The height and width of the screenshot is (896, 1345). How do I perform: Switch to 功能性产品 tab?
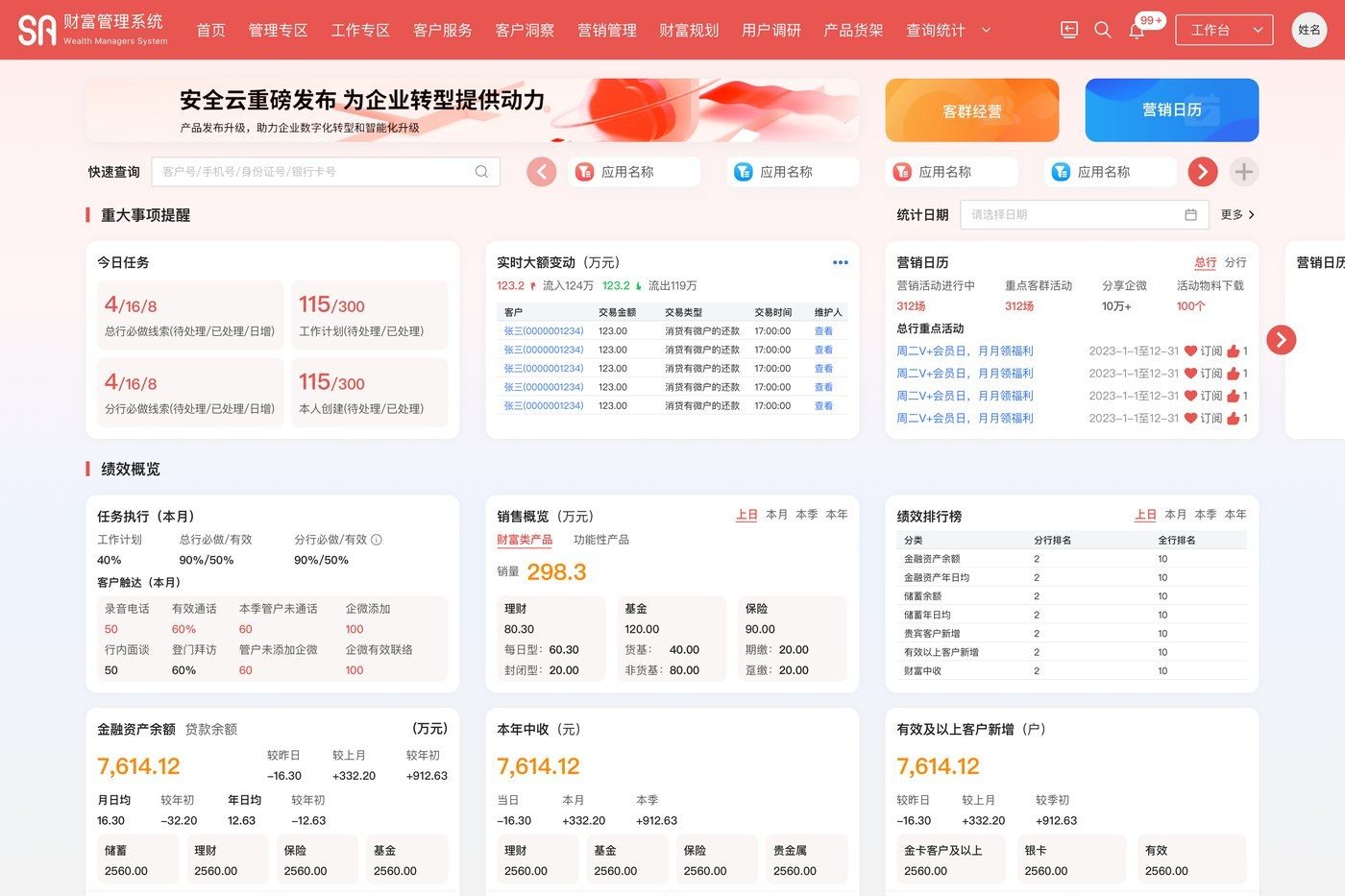click(601, 540)
